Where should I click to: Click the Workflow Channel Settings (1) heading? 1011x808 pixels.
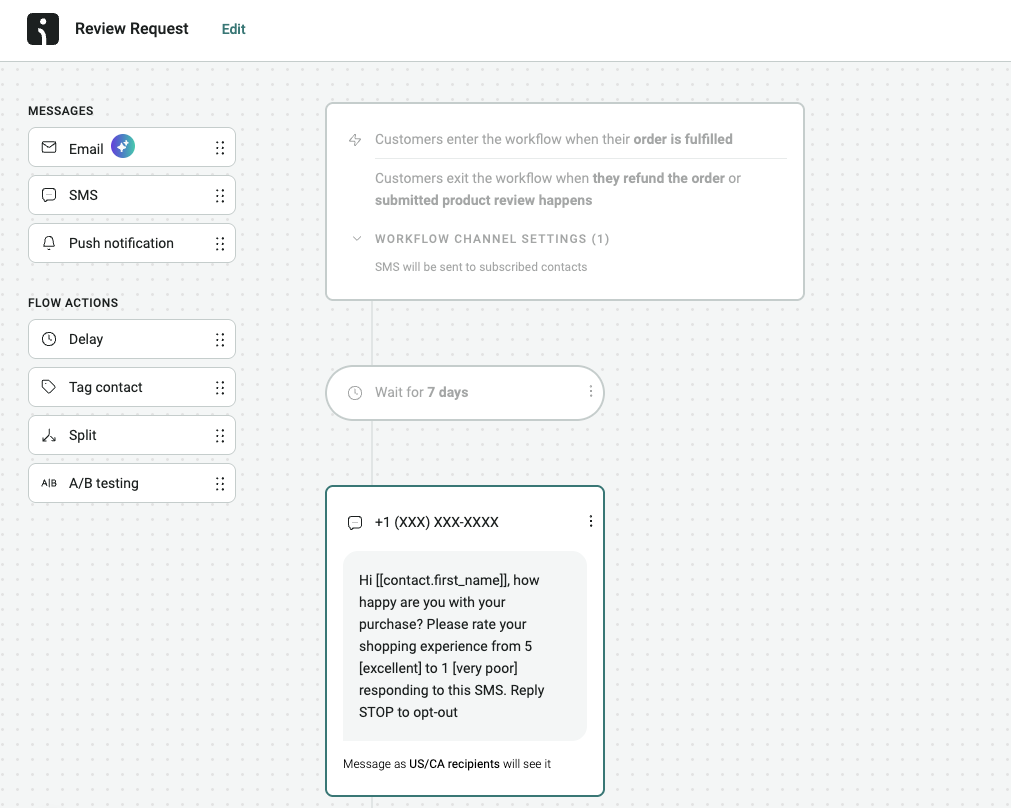(x=492, y=239)
